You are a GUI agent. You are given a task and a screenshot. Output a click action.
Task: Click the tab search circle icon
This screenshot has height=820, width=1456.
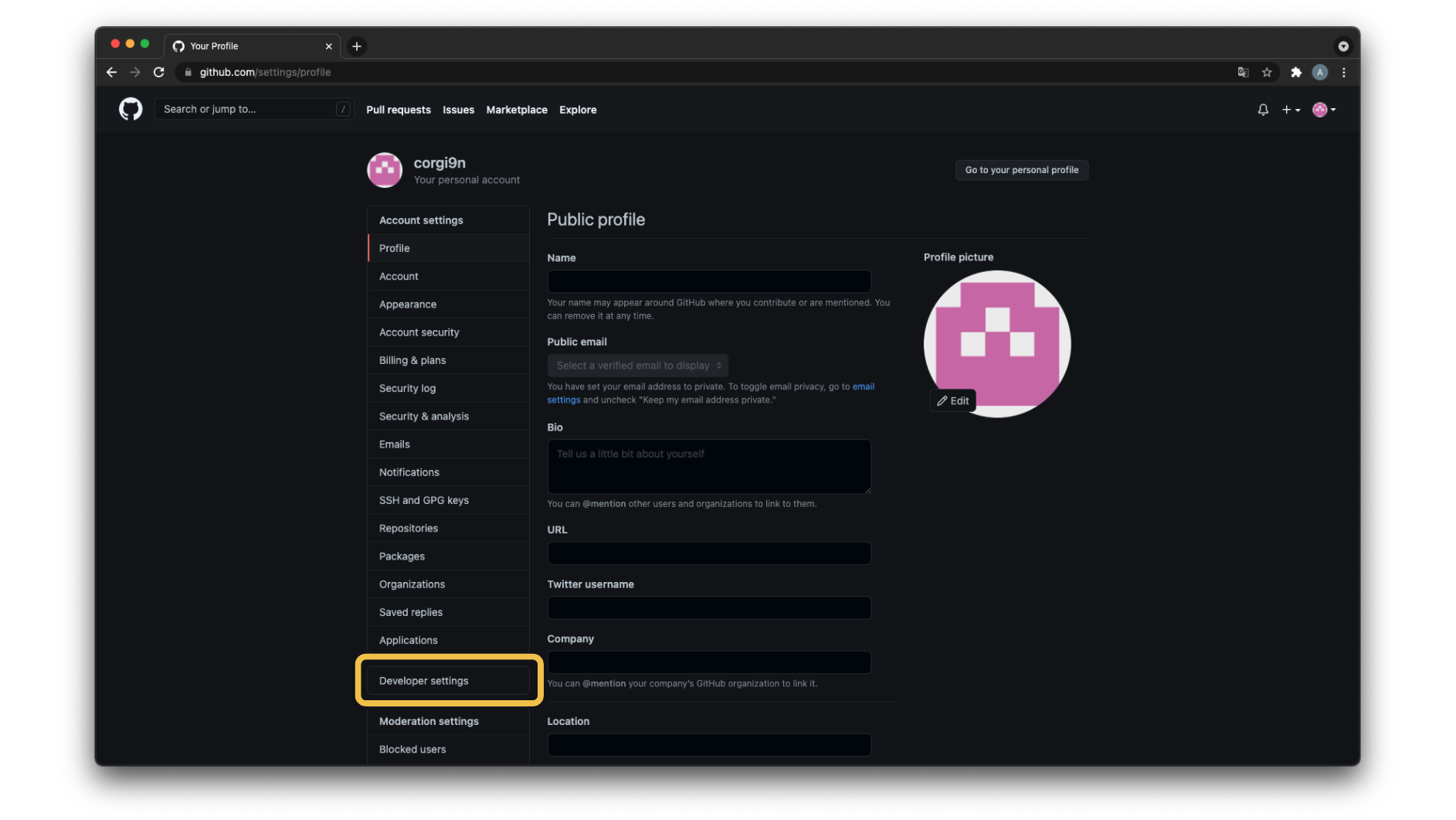[1343, 46]
